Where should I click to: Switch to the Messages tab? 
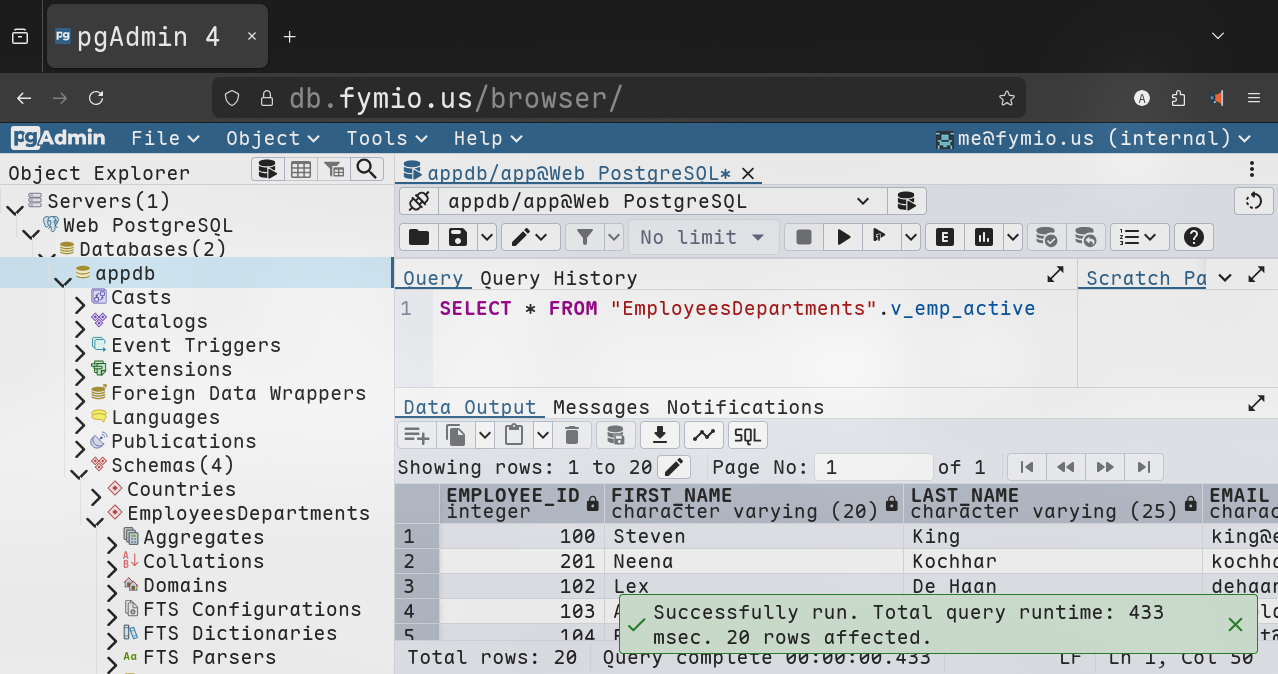601,407
